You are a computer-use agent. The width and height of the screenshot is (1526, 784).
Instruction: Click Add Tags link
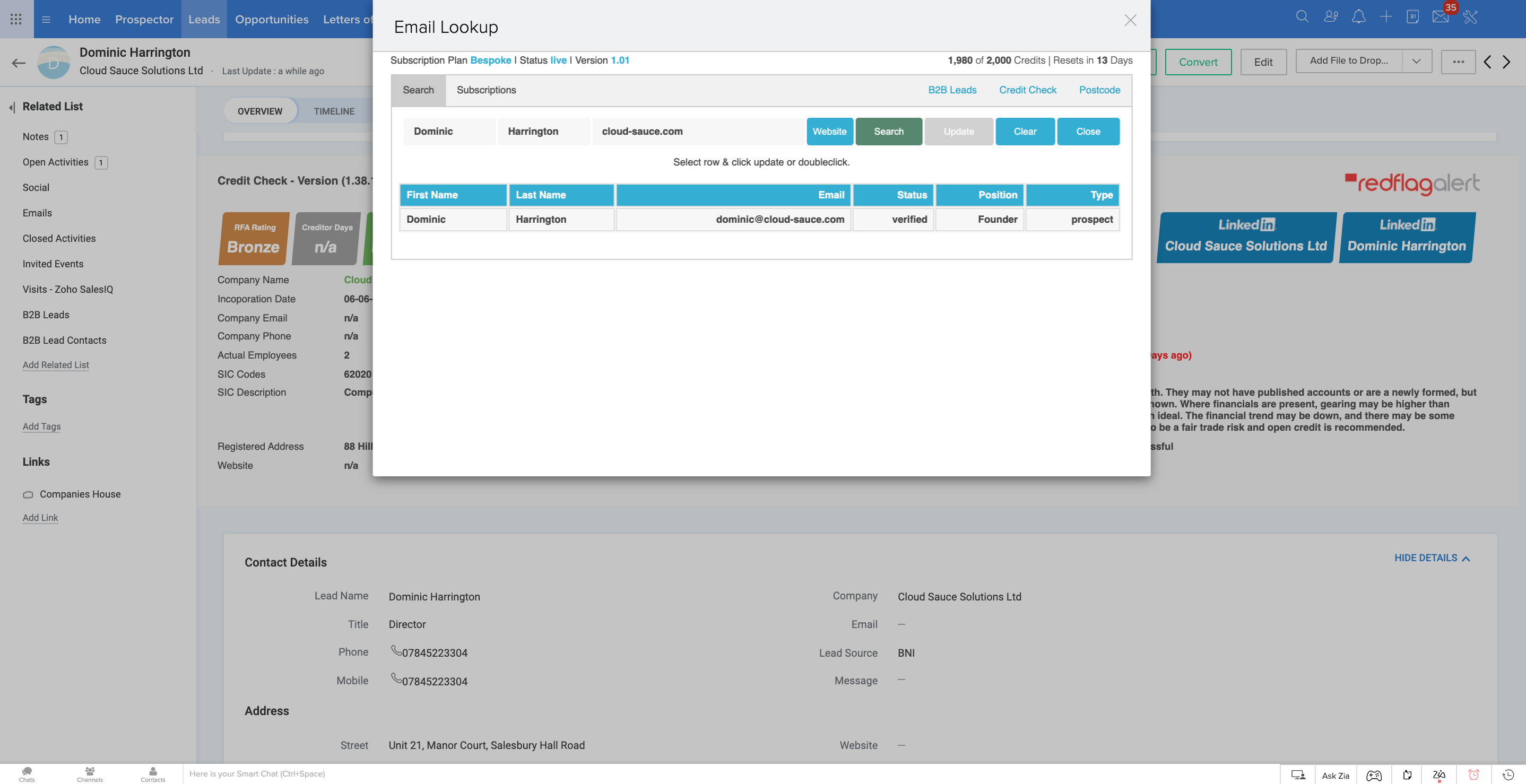(41, 427)
